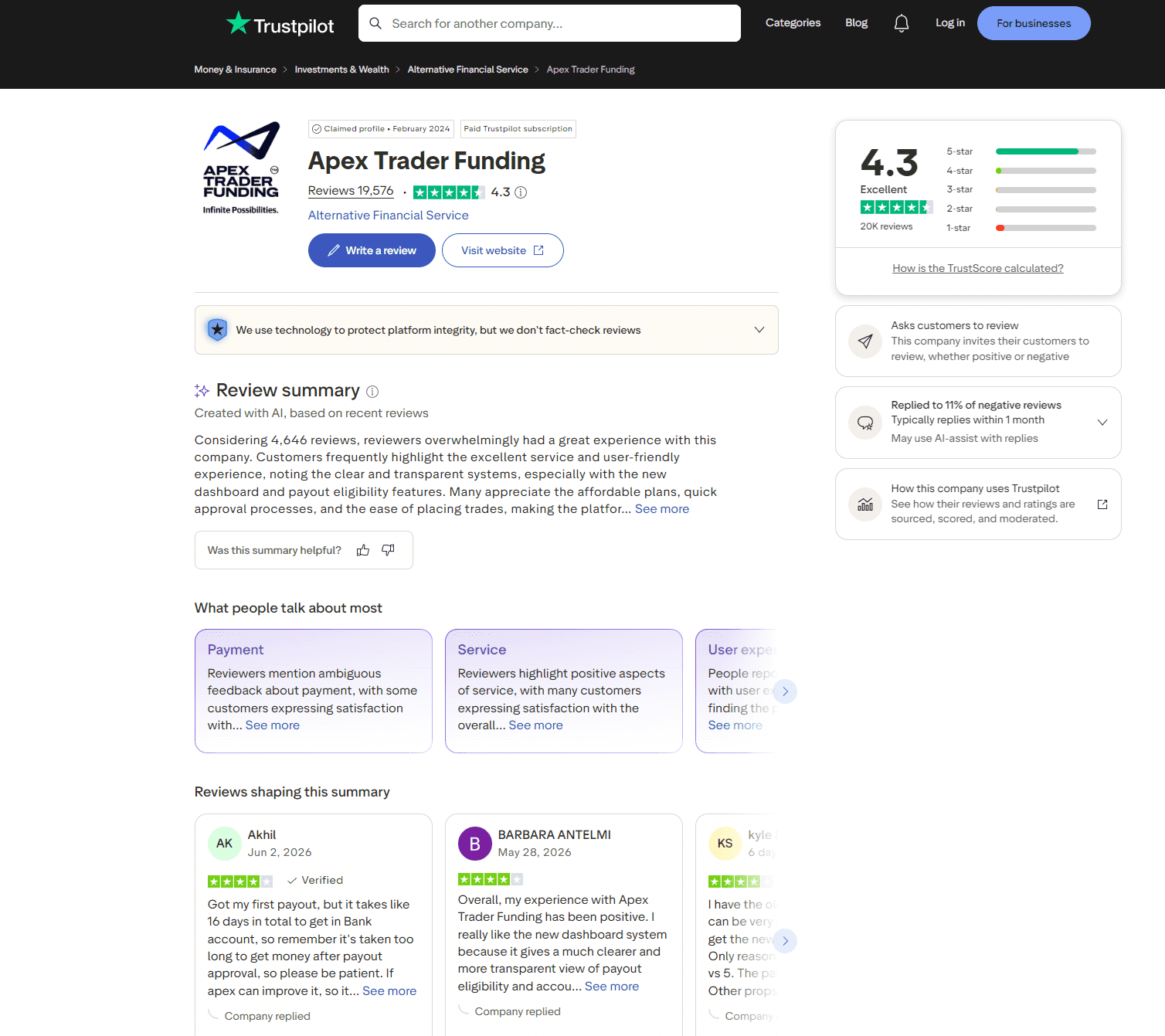Open external link icon for Trustpilot usage
Viewport: 1165px width, 1036px height.
1102,504
